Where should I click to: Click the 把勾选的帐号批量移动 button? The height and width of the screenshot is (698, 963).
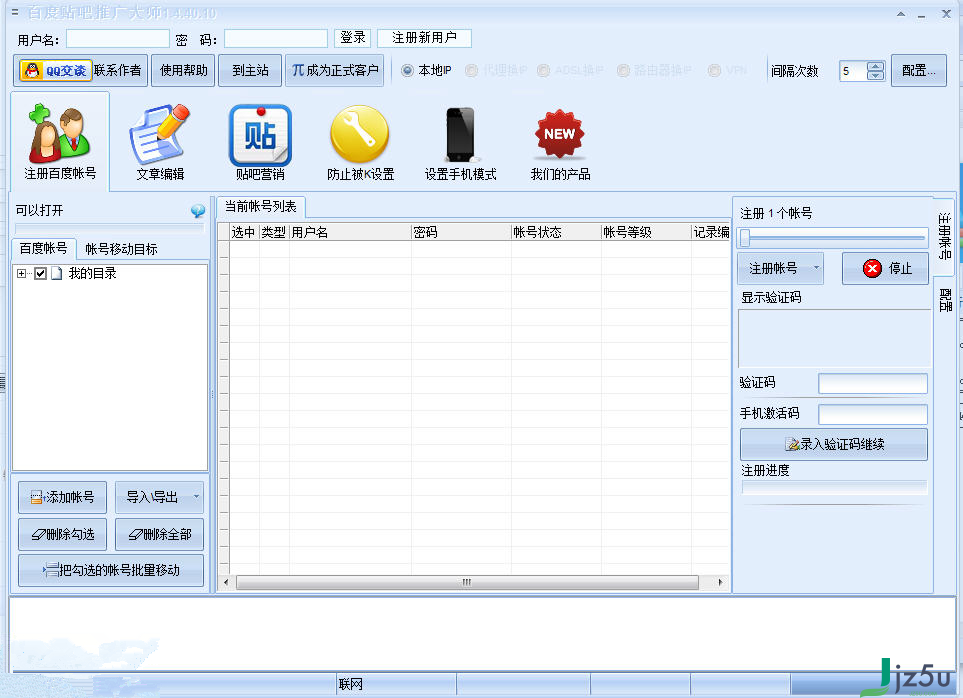coord(111,570)
